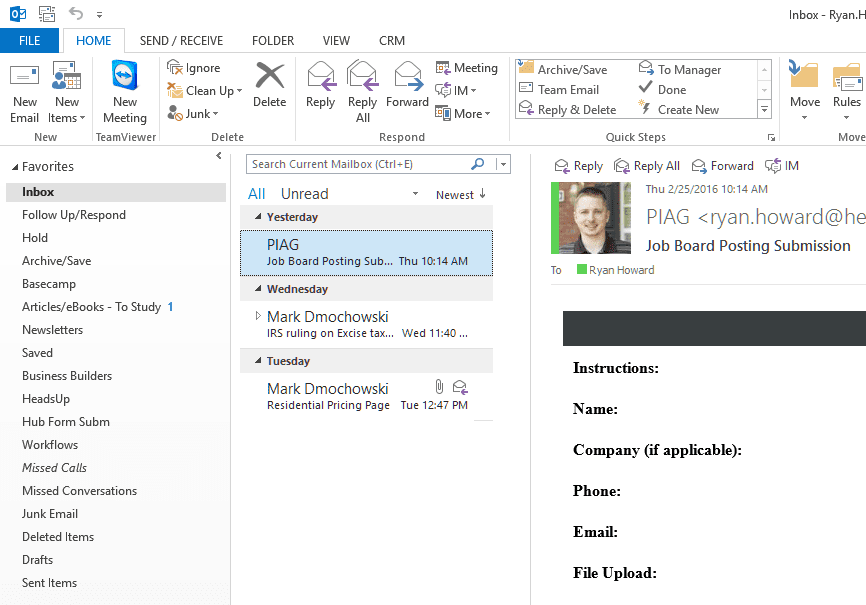
Task: Click the Send/Receive All Folders quick-access icon
Action: point(47,13)
